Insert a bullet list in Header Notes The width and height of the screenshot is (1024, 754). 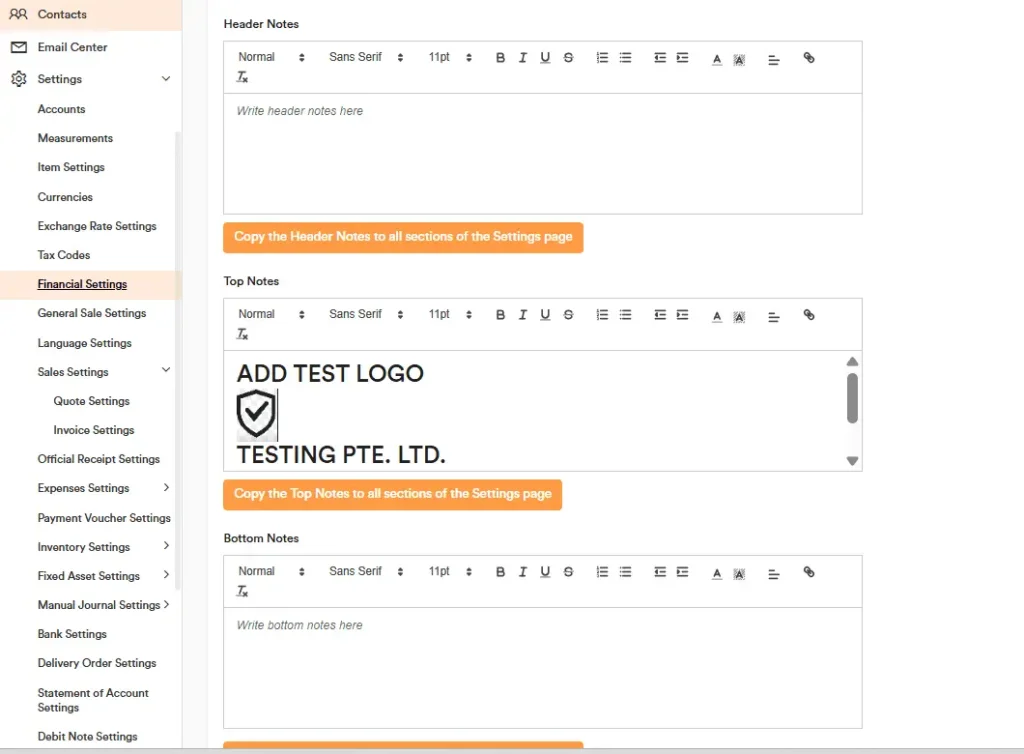tap(625, 57)
